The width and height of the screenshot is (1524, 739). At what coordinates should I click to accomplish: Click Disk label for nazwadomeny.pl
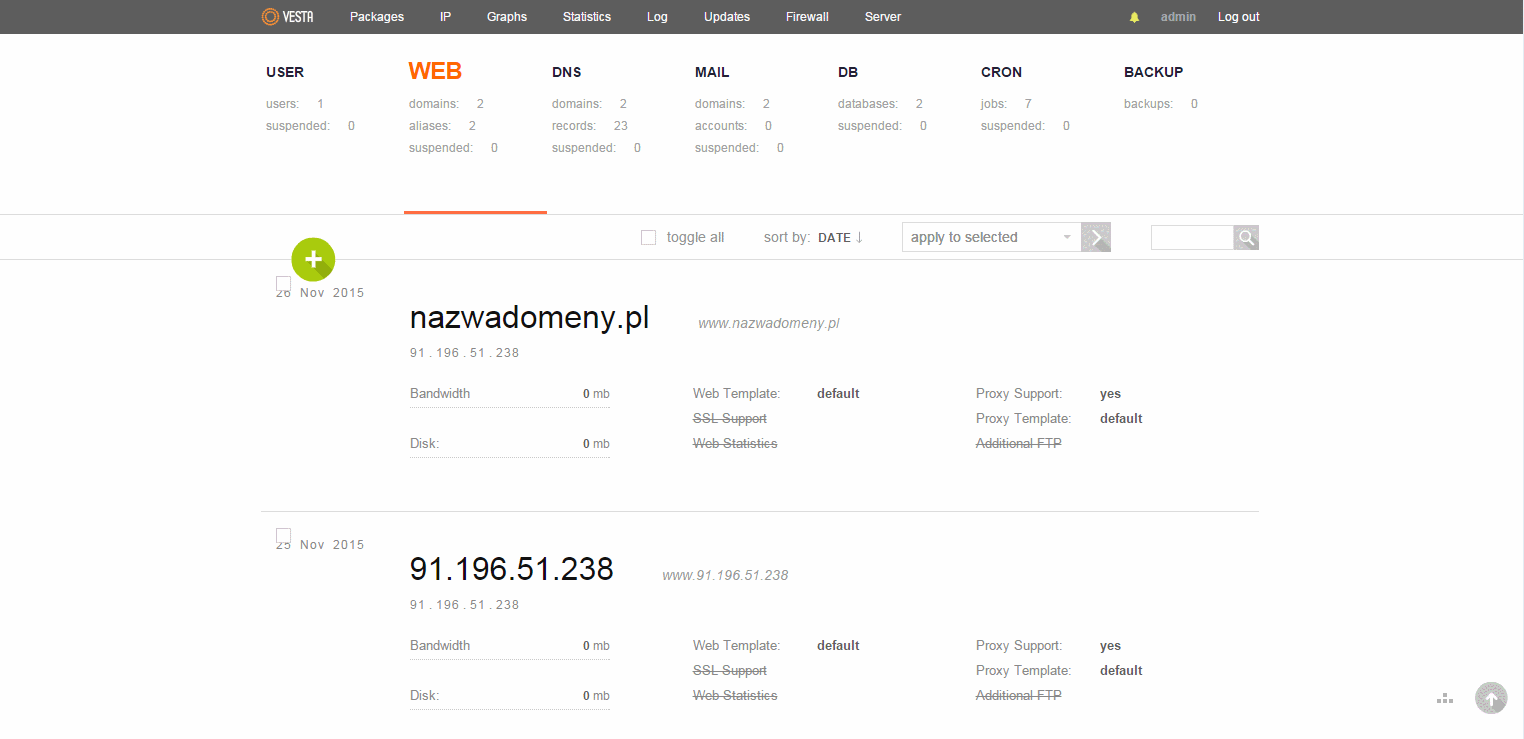point(425,443)
